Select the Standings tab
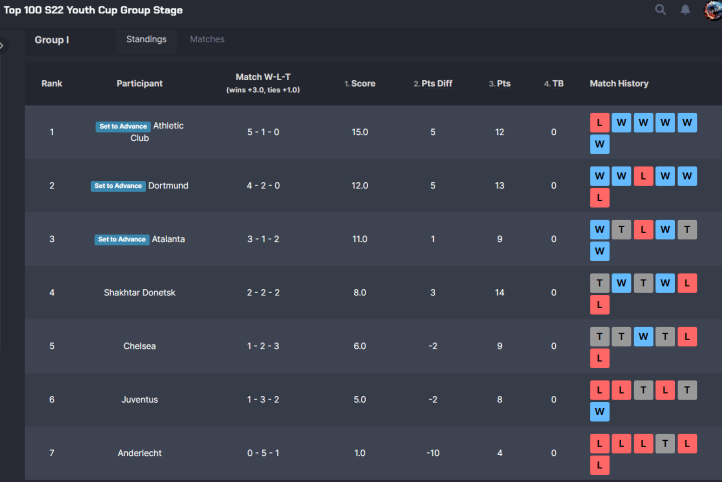 146,40
